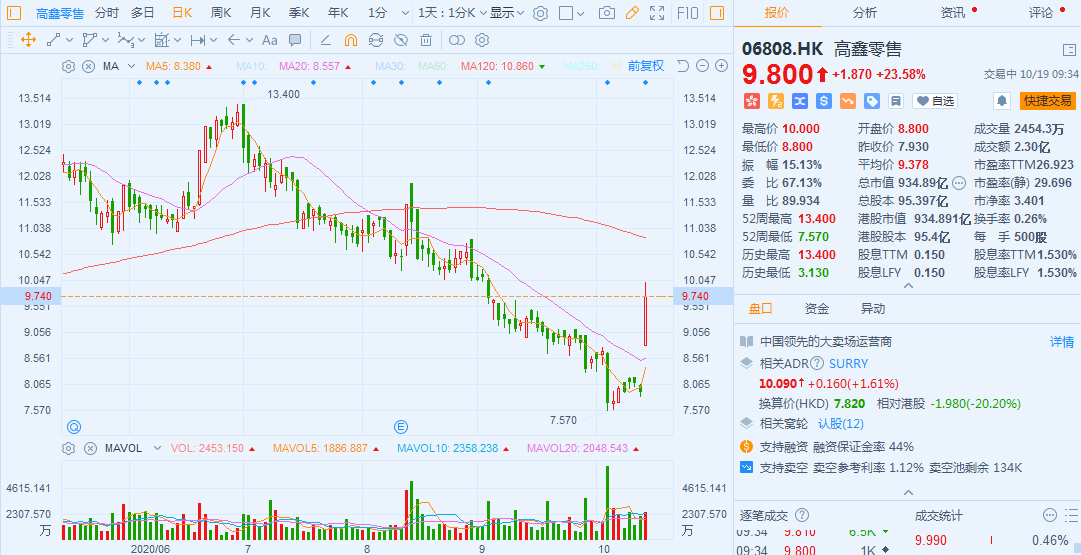Select the wave pattern drawing tool
This screenshot has width=1081, height=555.
[125, 40]
